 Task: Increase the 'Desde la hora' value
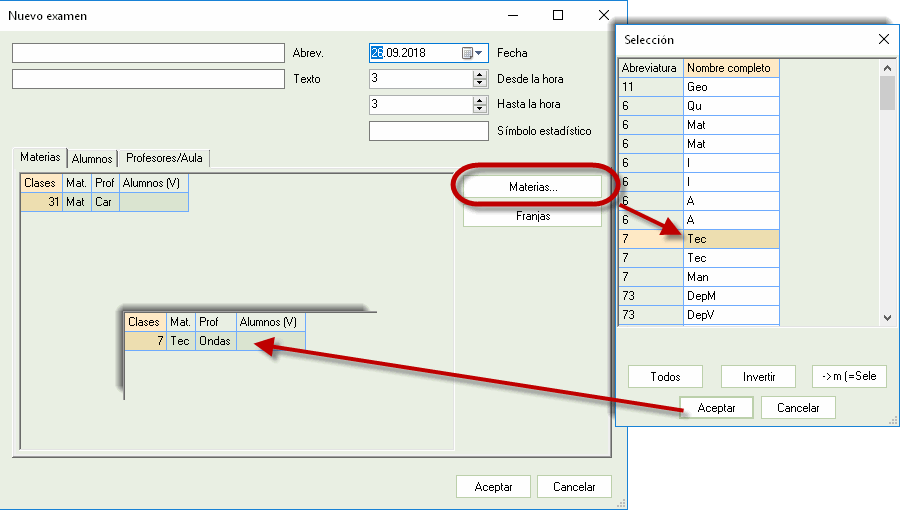[480, 75]
